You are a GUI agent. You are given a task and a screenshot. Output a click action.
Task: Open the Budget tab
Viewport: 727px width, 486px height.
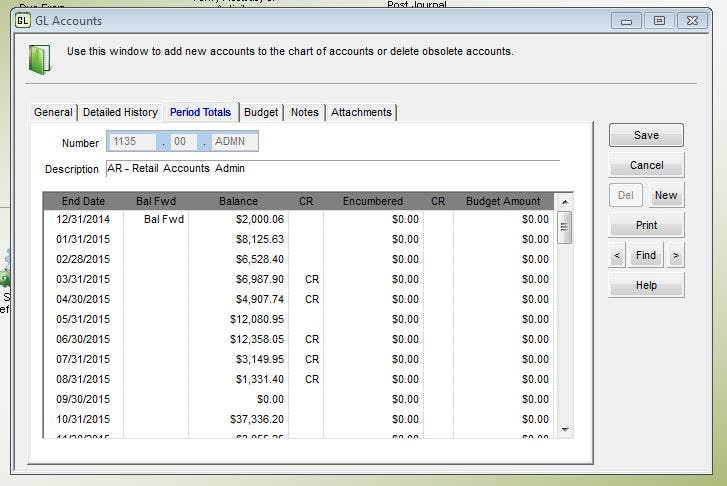click(261, 112)
